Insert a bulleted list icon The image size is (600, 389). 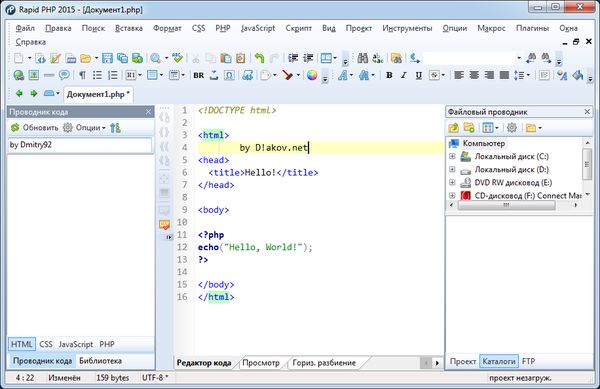(x=97, y=75)
